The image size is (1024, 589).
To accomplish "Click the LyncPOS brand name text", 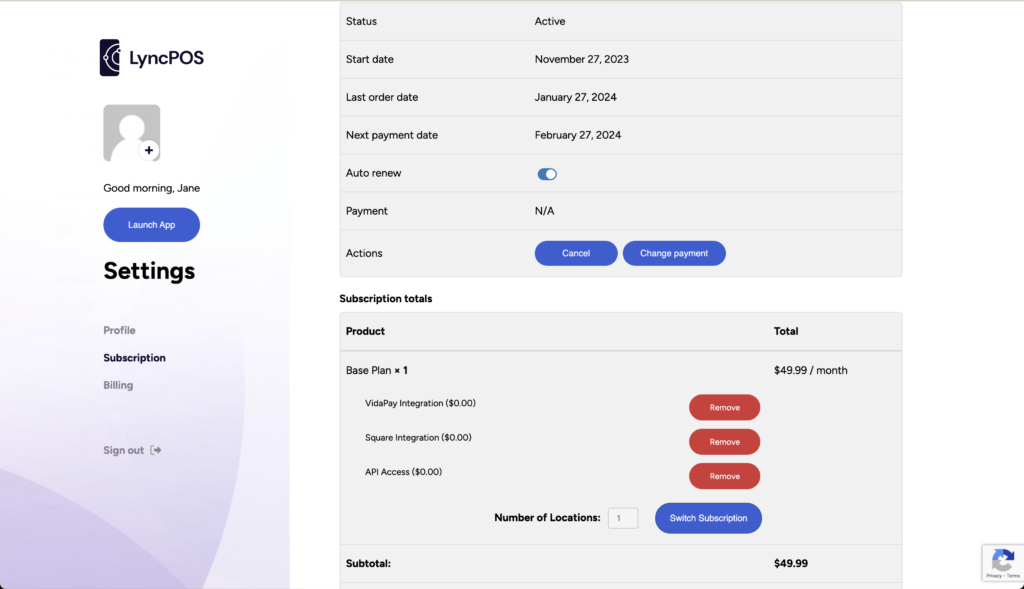I will click(167, 58).
